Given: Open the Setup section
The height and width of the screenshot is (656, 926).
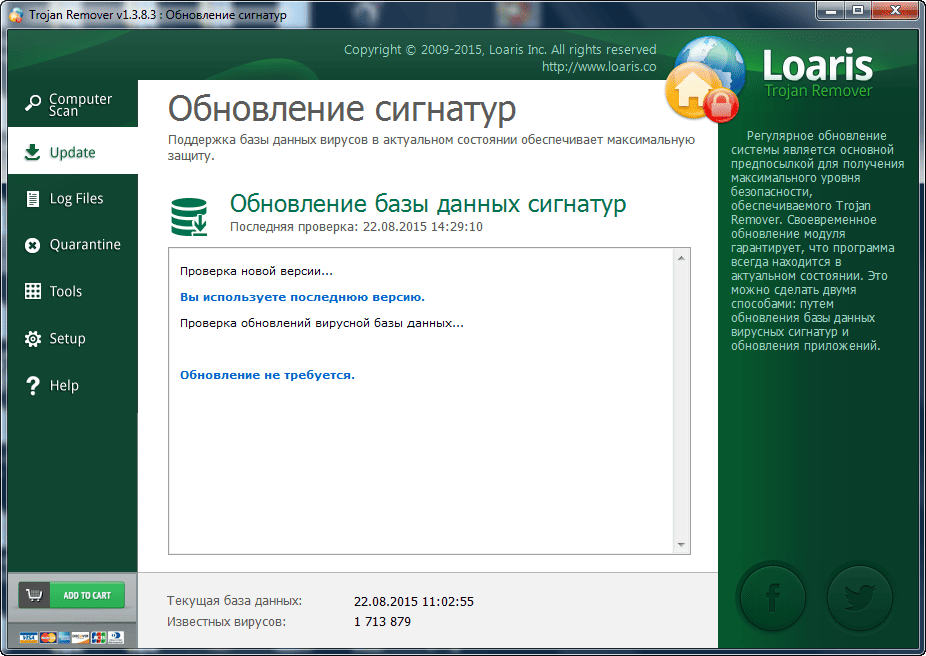Looking at the screenshot, I should tap(73, 338).
